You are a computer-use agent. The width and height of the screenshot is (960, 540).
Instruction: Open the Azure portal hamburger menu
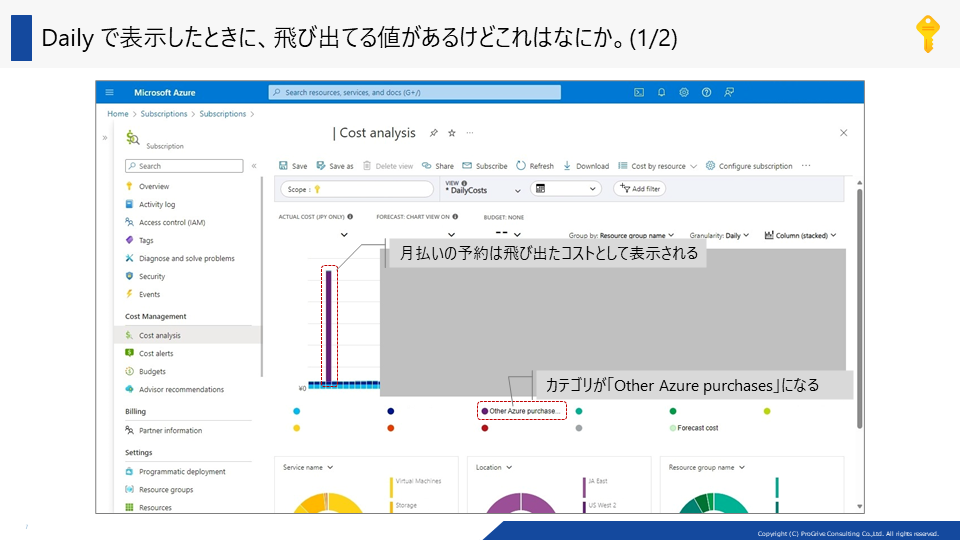pyautogui.click(x=110, y=92)
